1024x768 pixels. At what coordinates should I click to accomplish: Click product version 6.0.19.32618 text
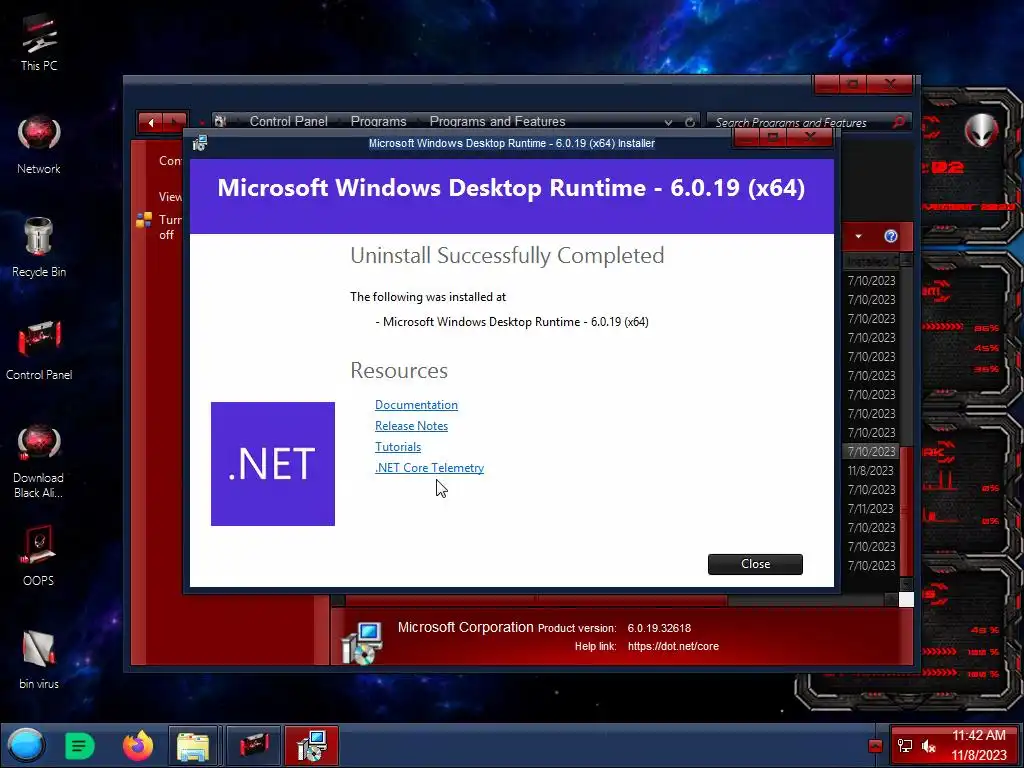[x=659, y=628]
